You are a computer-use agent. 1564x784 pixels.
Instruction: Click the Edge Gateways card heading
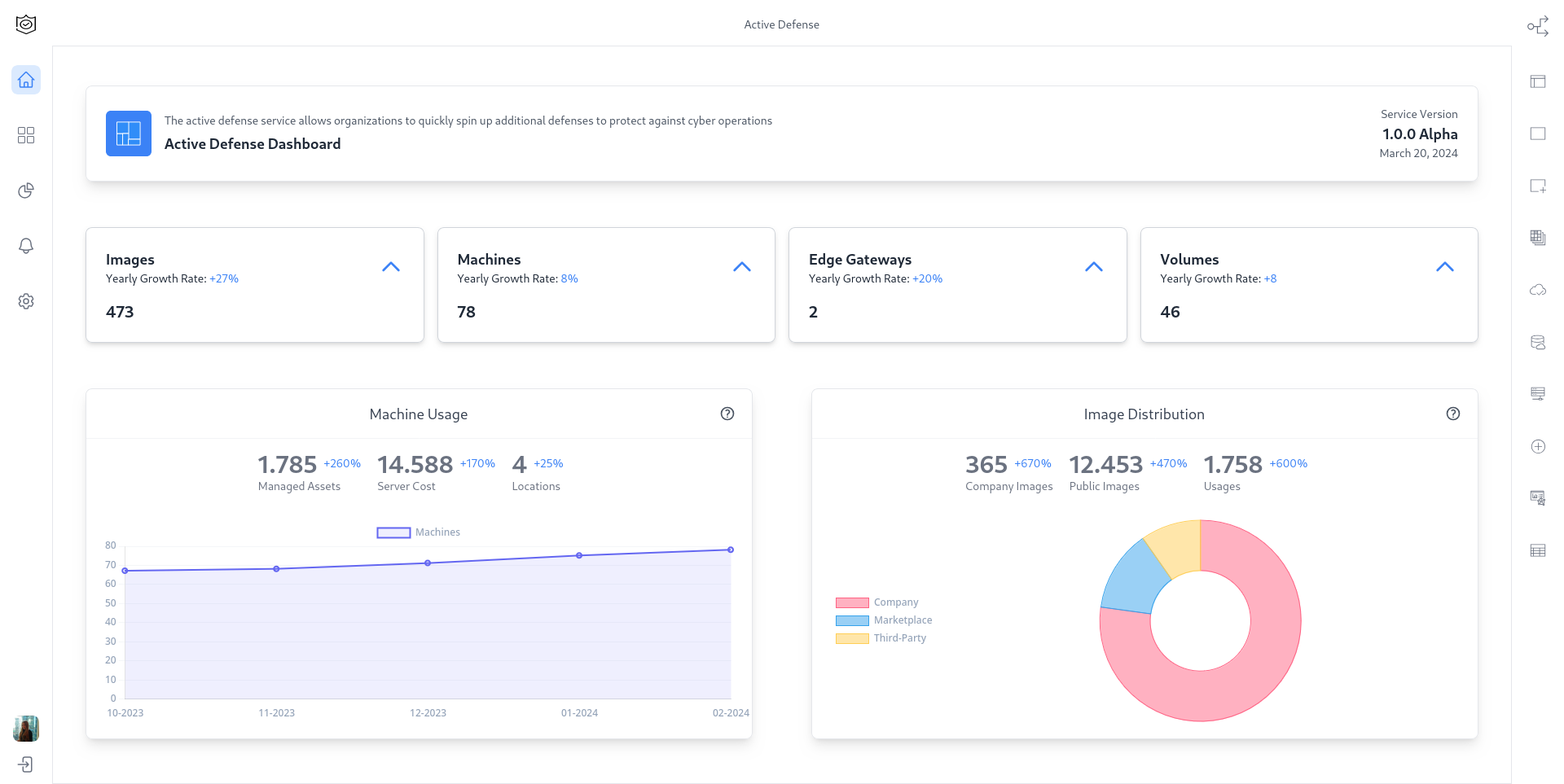coord(860,260)
